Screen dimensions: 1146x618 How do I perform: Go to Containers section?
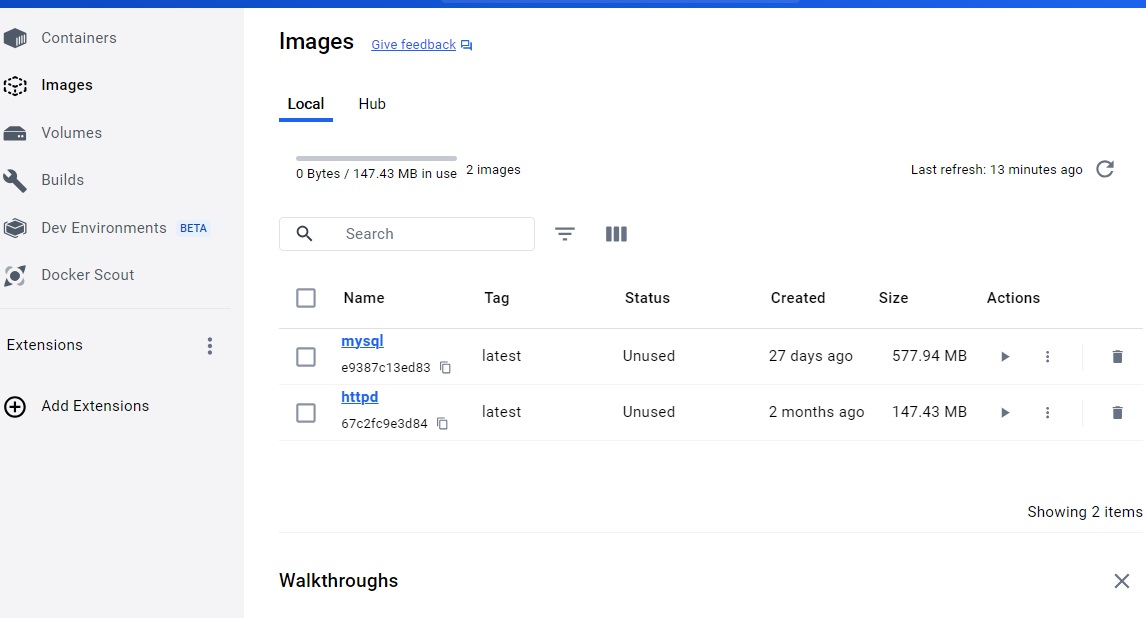(79, 38)
